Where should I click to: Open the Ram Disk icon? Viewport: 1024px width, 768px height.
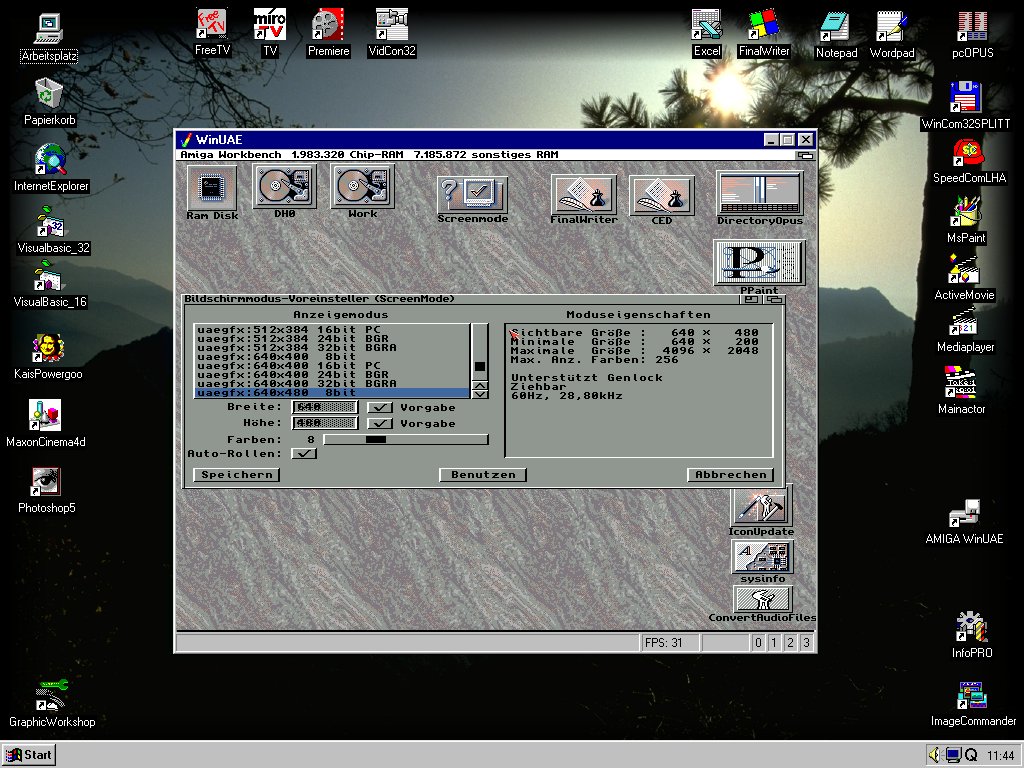click(211, 187)
